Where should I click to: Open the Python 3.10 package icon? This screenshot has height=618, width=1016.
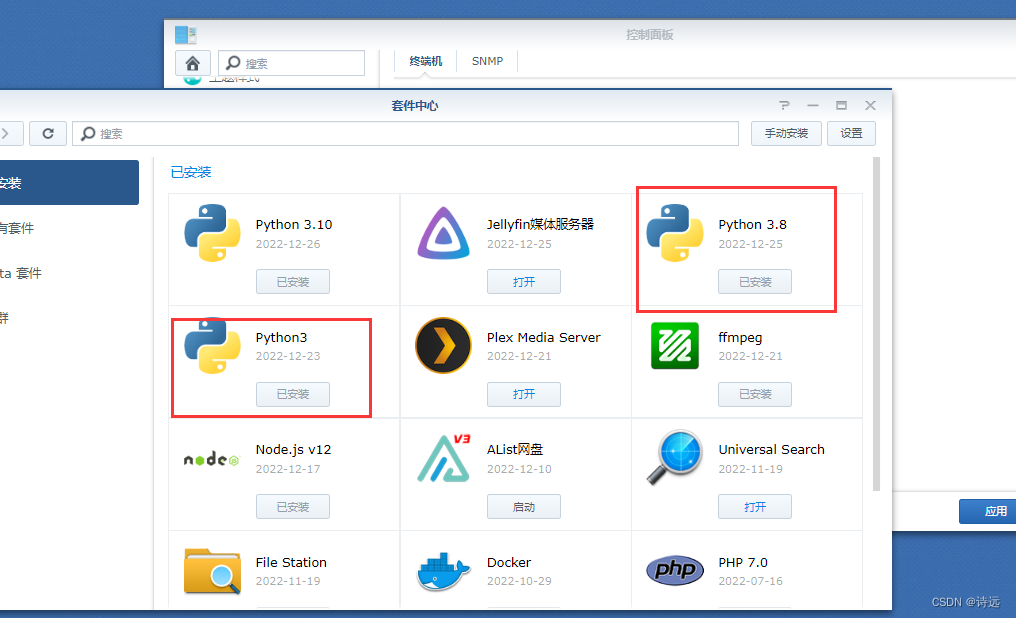click(x=212, y=233)
